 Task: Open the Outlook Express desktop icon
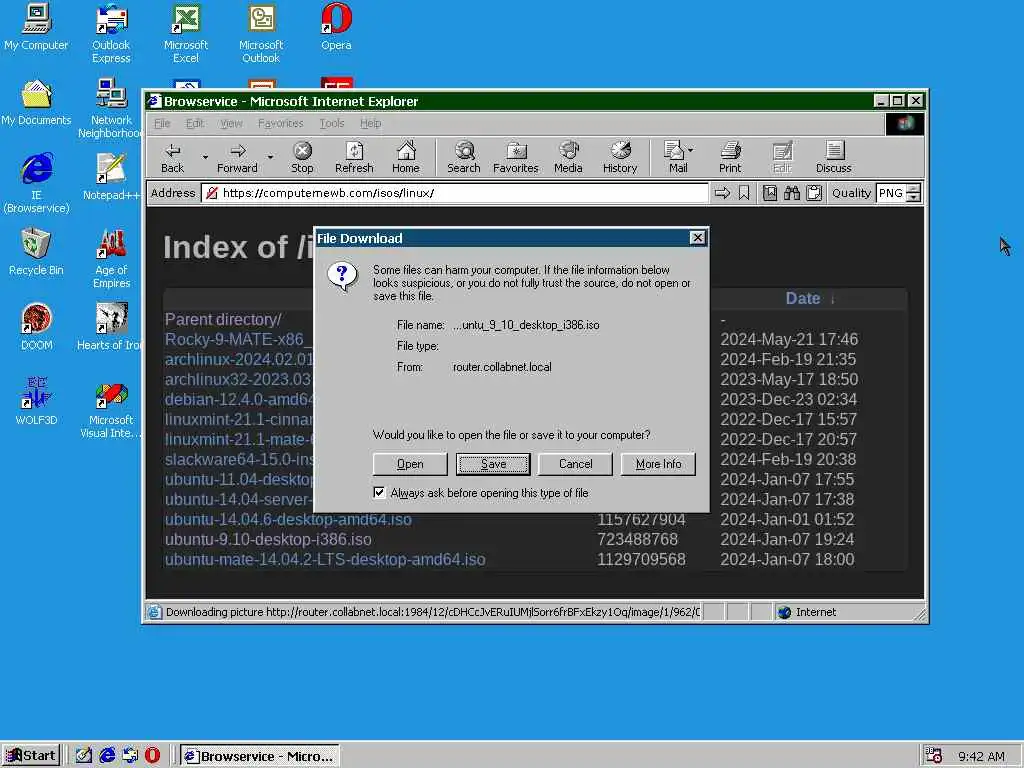pyautogui.click(x=111, y=33)
